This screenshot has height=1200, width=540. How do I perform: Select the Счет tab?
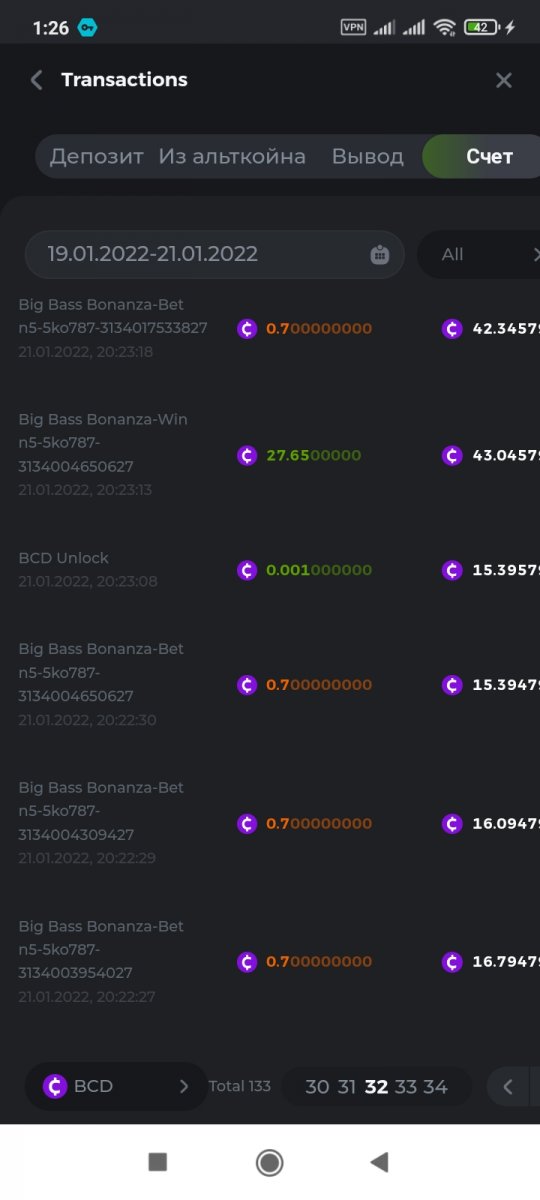pos(489,157)
